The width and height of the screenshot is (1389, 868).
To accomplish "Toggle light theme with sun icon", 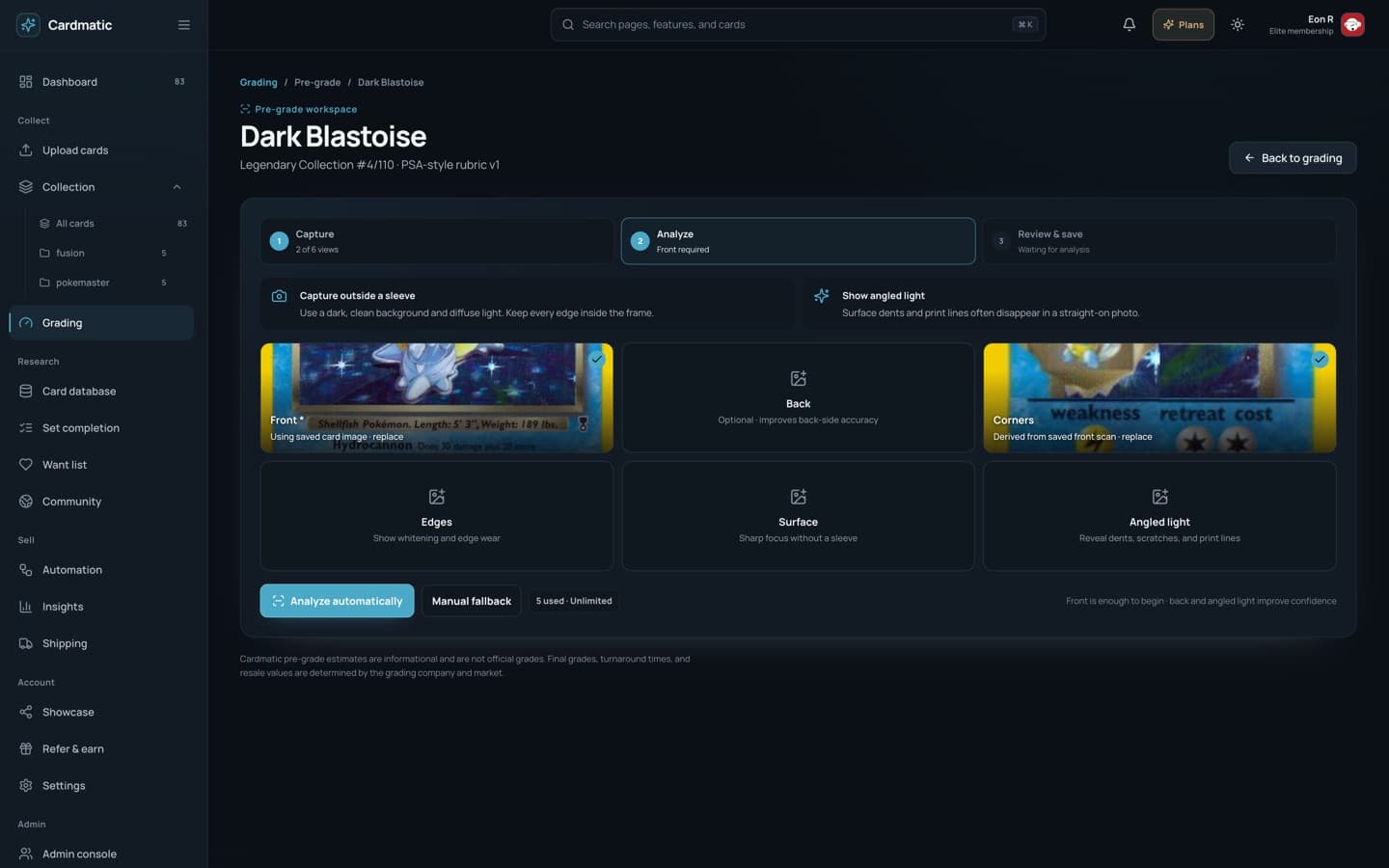I will [x=1238, y=25].
